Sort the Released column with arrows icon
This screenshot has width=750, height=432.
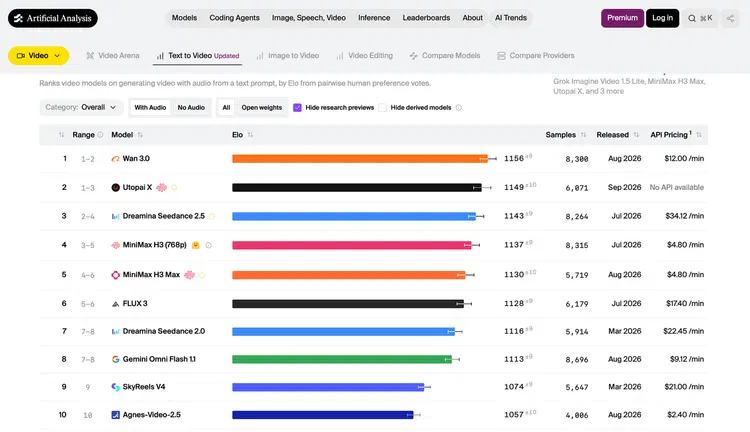click(636, 135)
